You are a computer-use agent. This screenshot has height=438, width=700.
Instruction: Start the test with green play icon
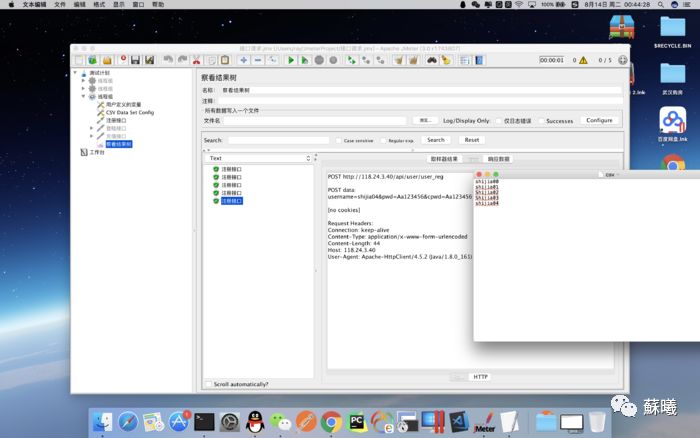coord(291,60)
